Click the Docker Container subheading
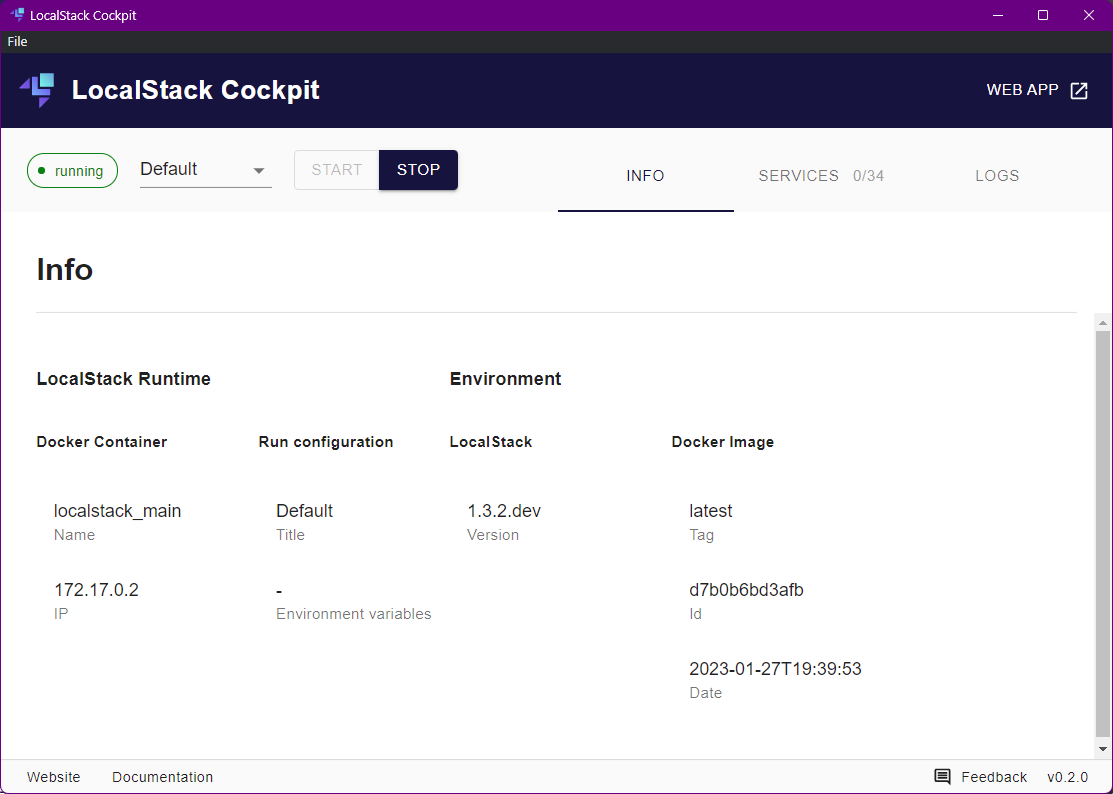 [102, 442]
